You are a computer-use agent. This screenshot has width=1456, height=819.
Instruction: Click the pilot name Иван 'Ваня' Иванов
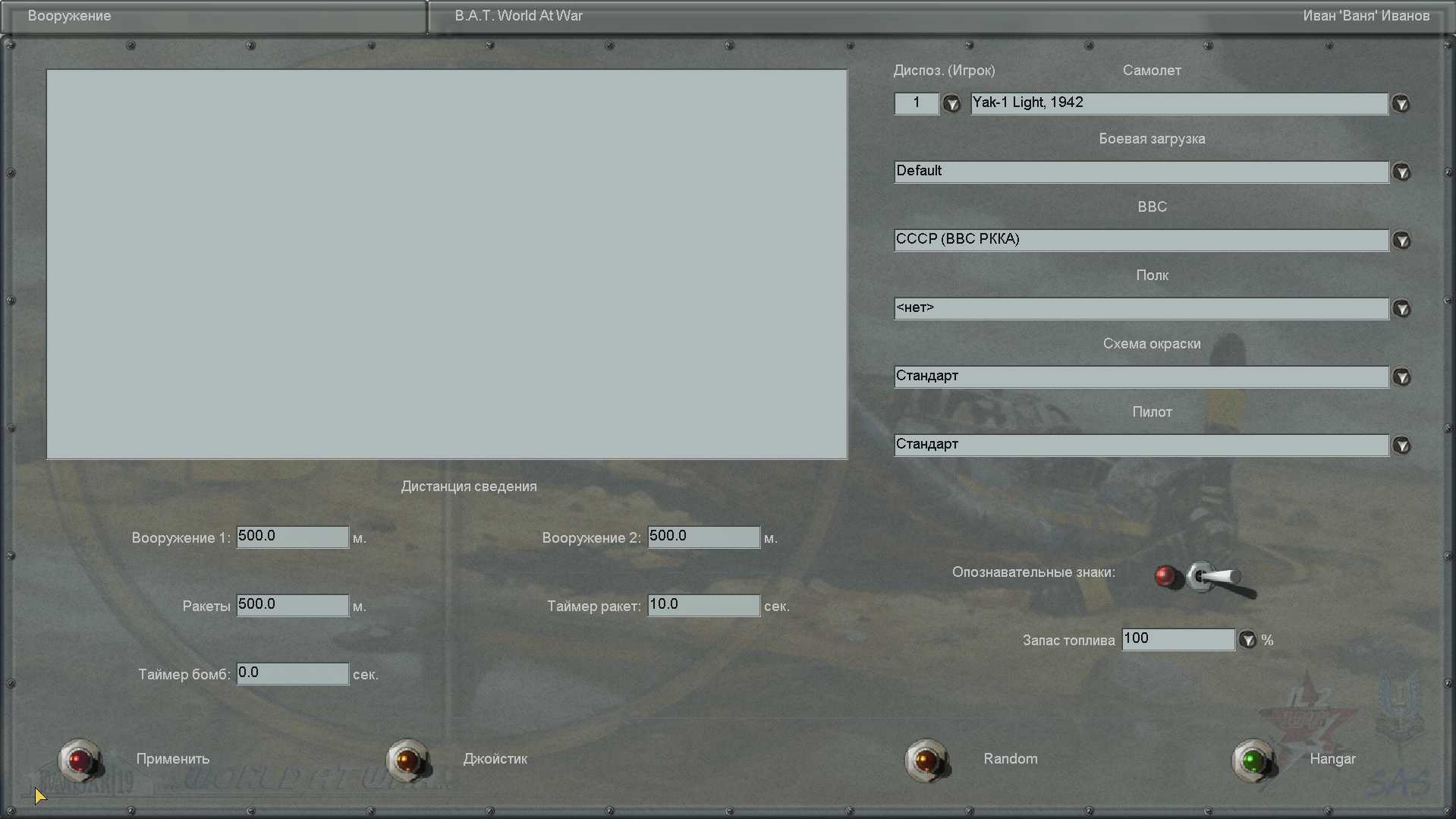pos(1366,16)
